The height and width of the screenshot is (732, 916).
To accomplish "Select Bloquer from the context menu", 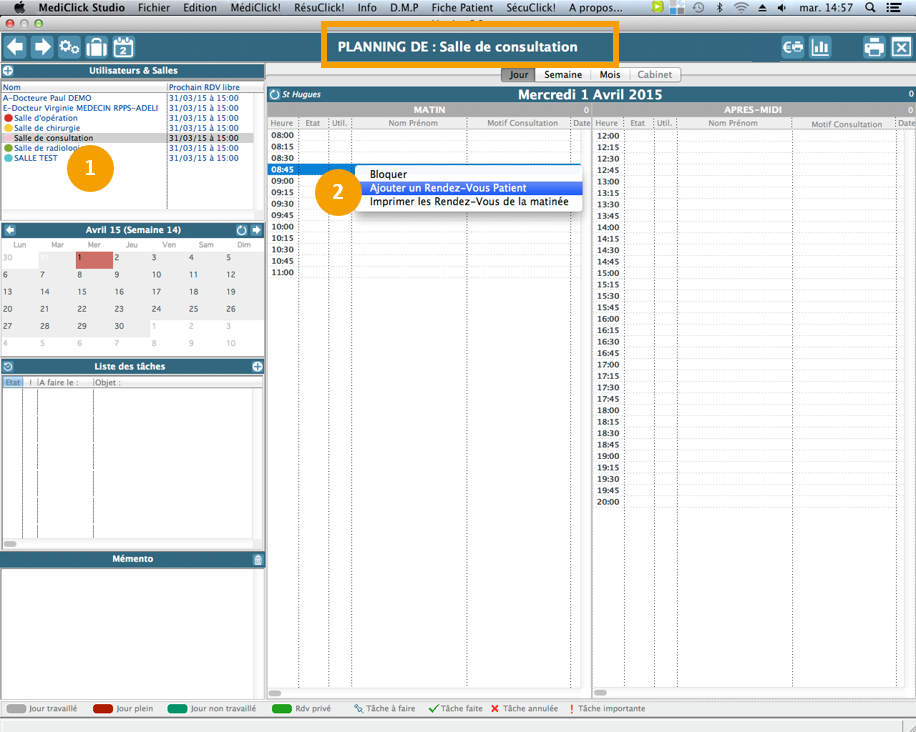I will [x=388, y=174].
